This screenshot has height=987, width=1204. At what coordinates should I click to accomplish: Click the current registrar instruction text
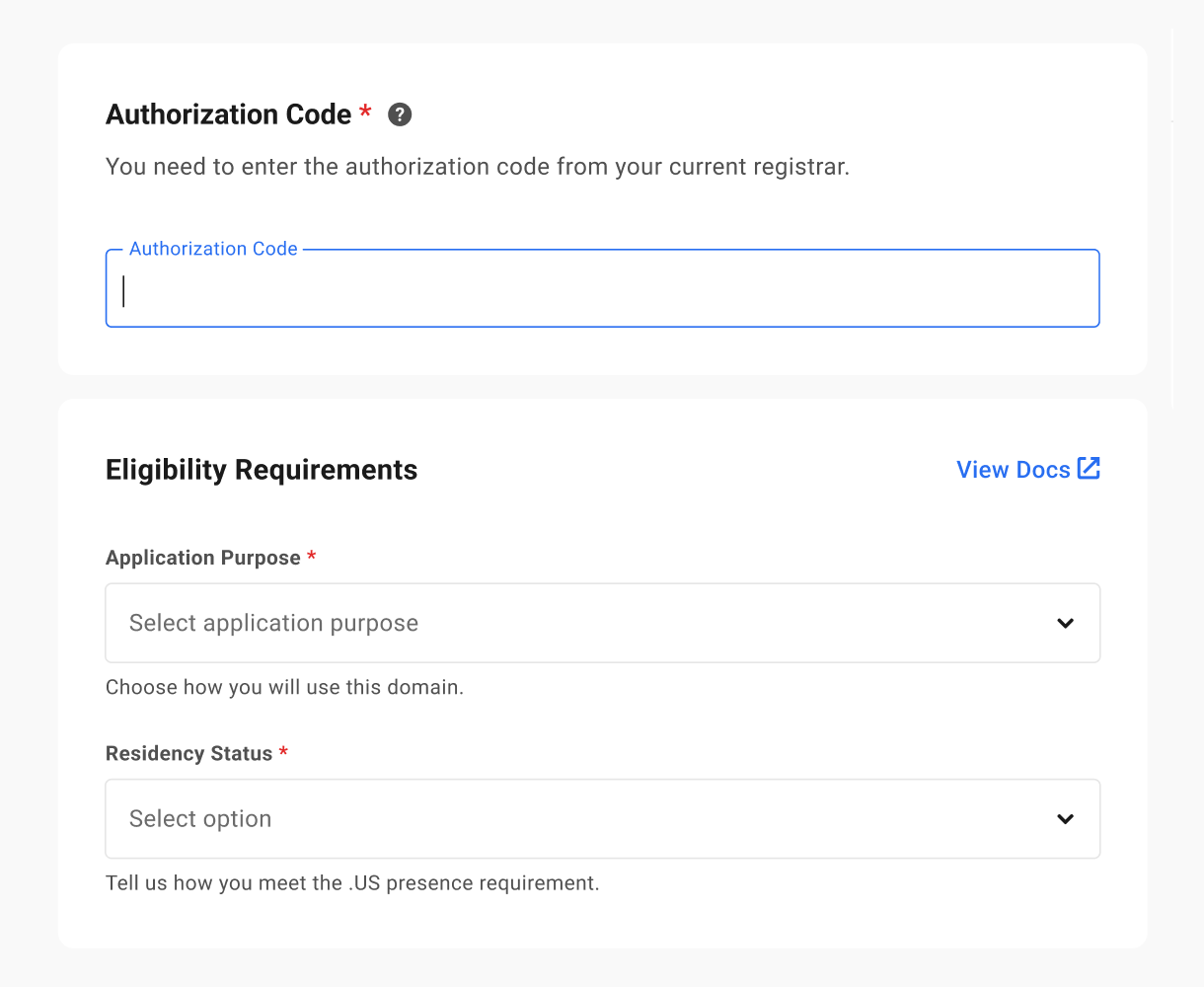point(478,167)
